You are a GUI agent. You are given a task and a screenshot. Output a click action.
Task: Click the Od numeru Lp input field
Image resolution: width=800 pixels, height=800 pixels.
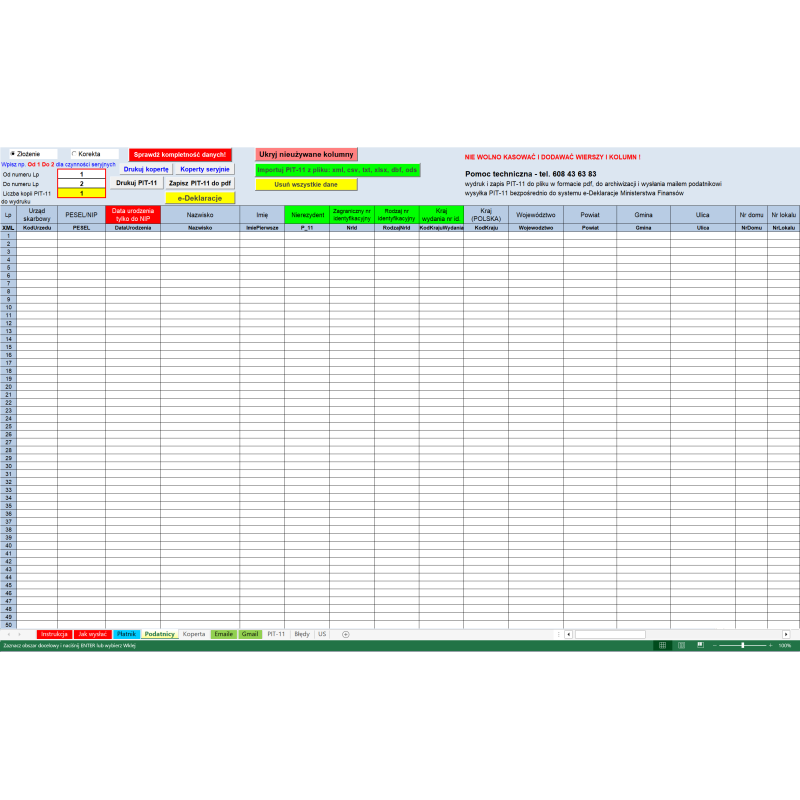tap(82, 174)
